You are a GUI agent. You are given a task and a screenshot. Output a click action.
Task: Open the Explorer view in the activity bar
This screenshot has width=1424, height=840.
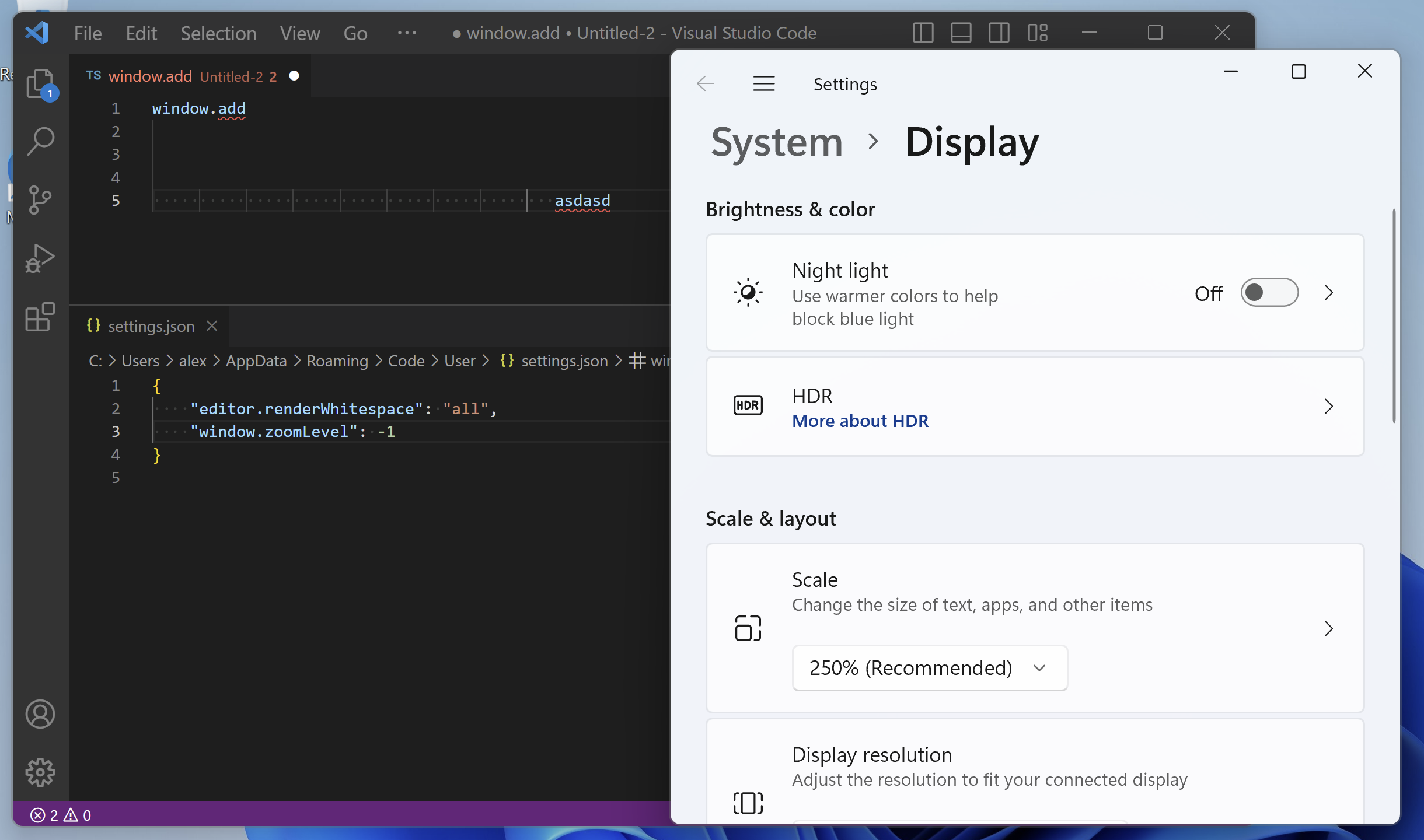click(40, 84)
